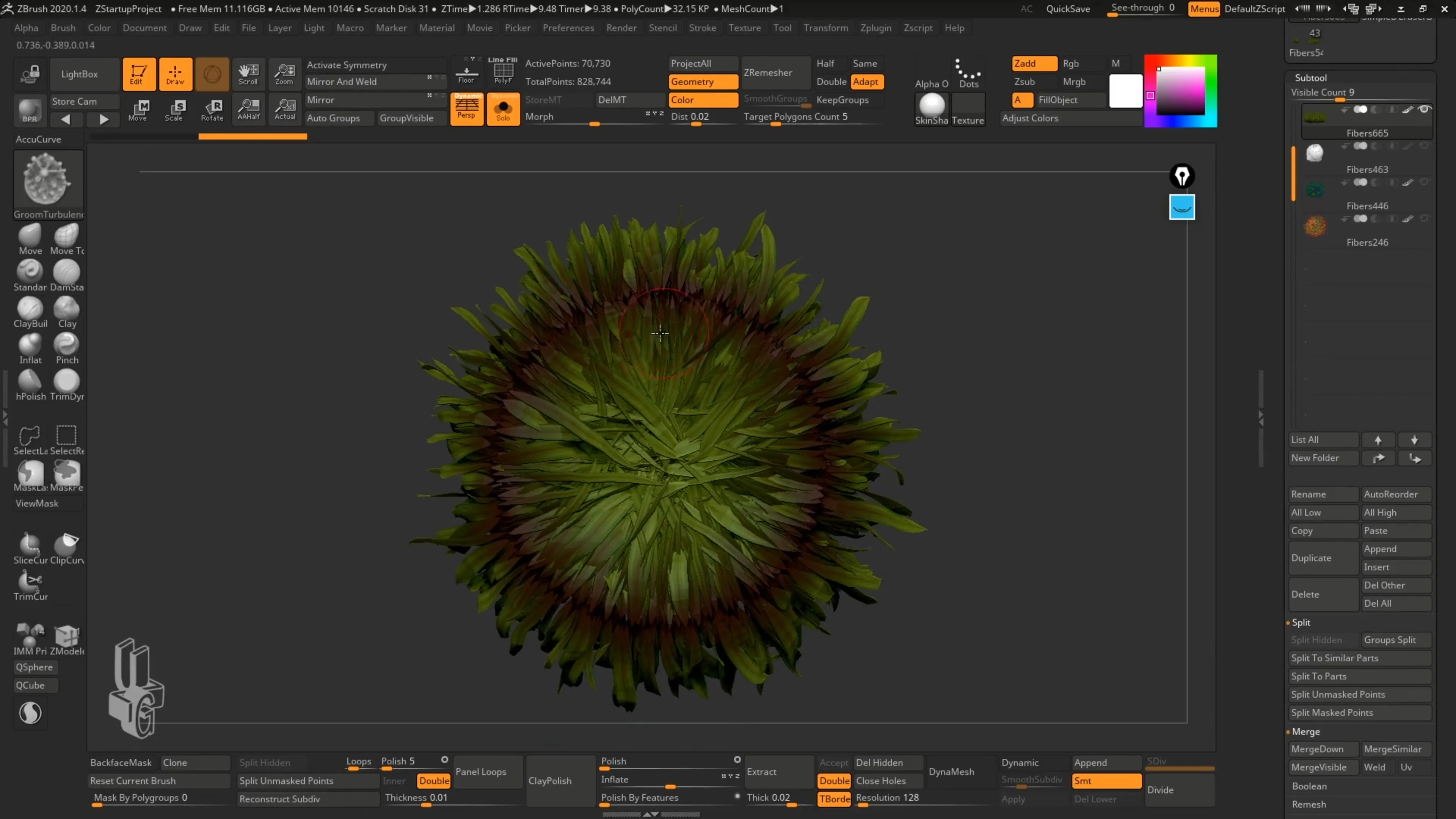Choose the Pinch brush
This screenshot has width=1456, height=819.
point(67,349)
